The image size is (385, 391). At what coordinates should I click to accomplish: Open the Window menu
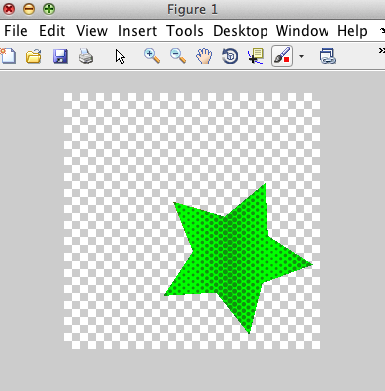302,31
